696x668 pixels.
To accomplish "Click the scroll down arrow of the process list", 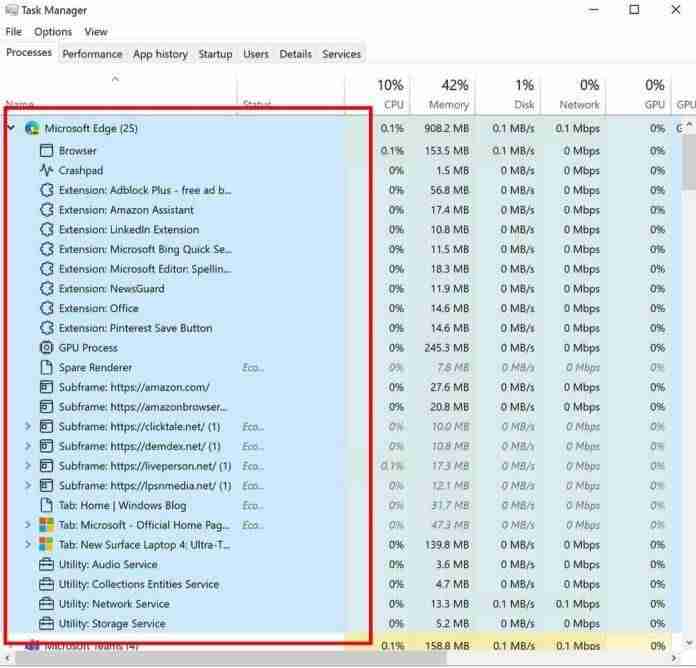I will [x=689, y=642].
